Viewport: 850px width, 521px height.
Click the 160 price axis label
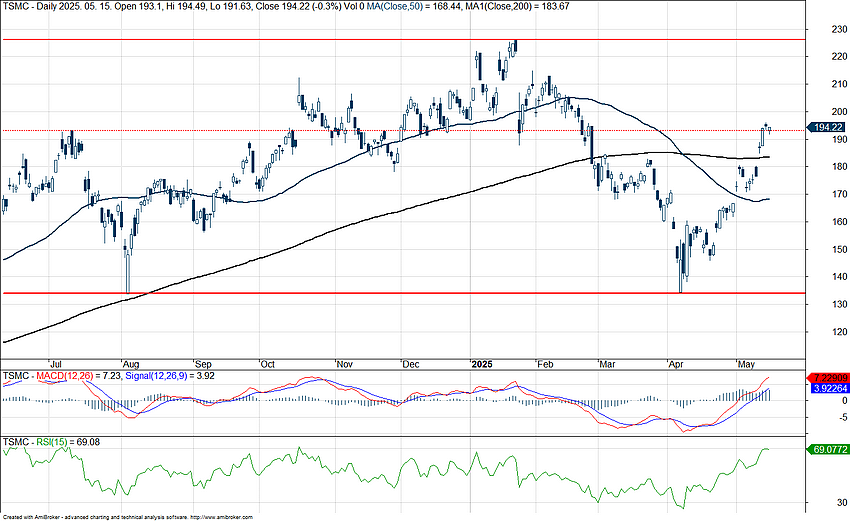point(840,222)
